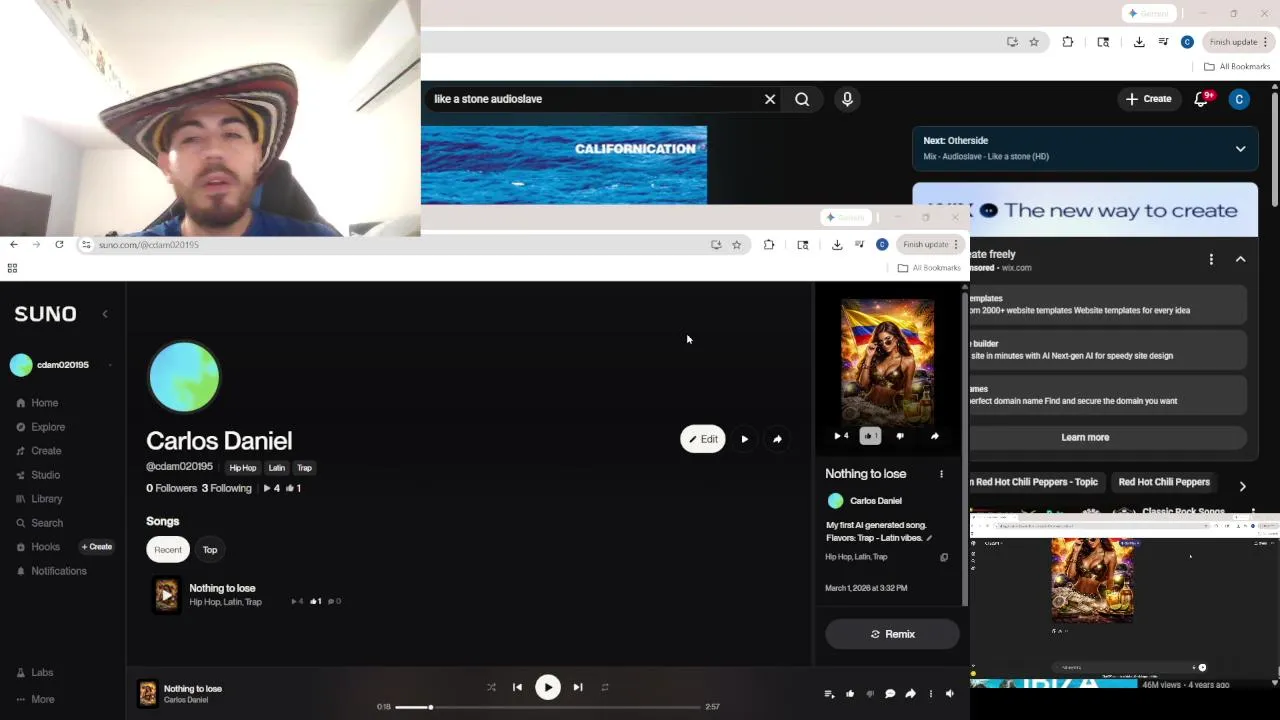The width and height of the screenshot is (1280, 720).
Task: Click the + Create hooks button
Action: click(x=97, y=547)
